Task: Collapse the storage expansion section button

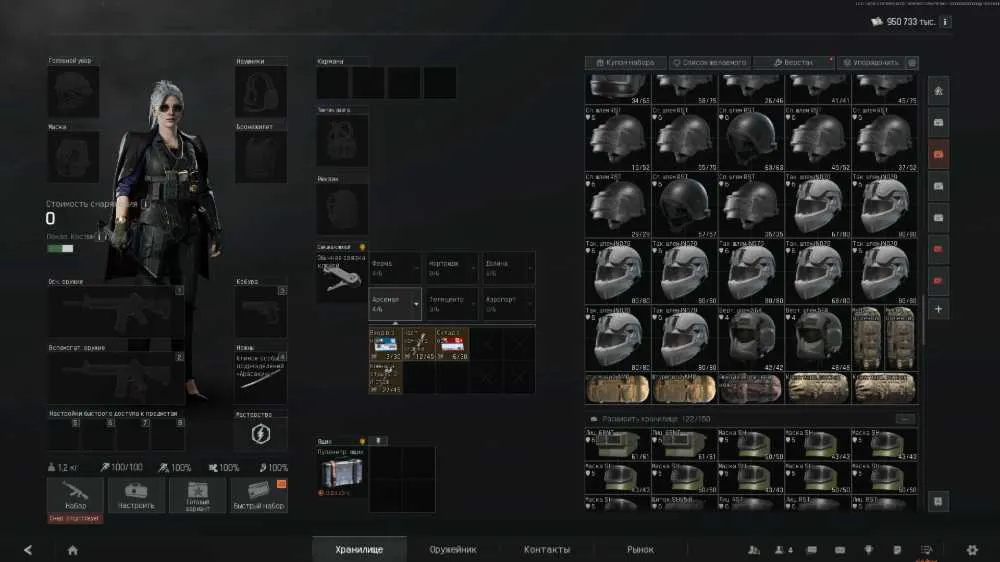Action: coord(904,419)
